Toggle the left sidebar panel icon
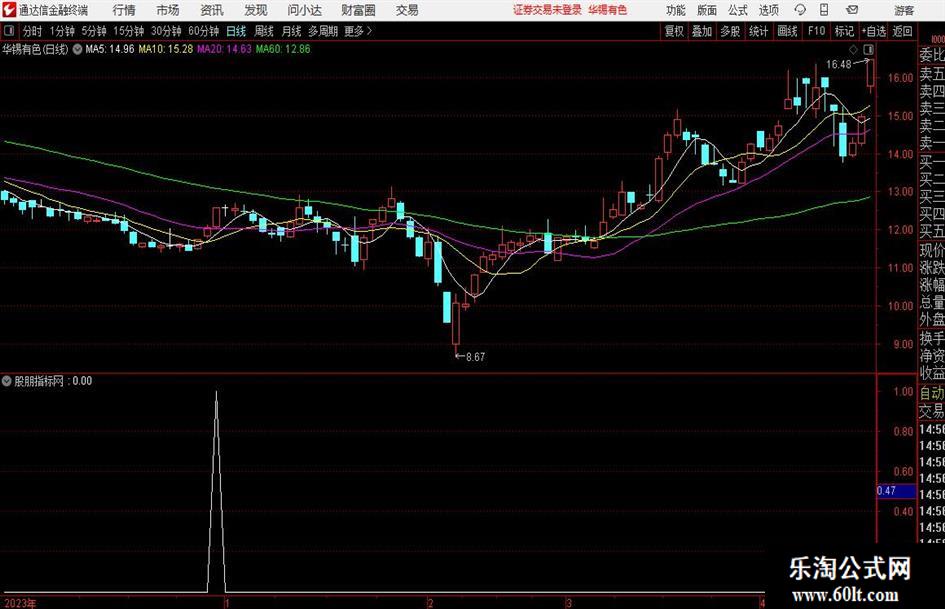Screen dimensions: 945x609 9,31
